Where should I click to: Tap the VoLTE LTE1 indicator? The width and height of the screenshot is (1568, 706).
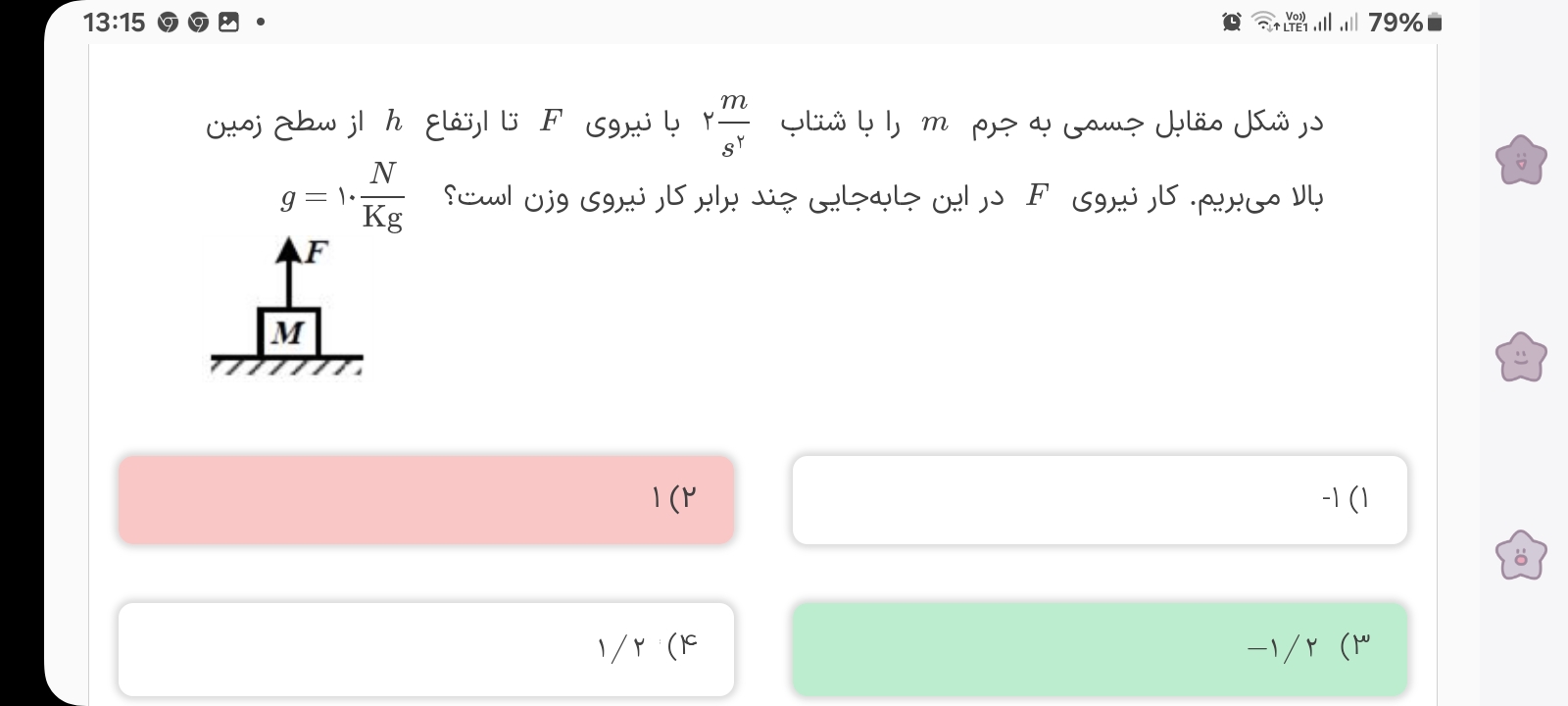coord(1296,22)
